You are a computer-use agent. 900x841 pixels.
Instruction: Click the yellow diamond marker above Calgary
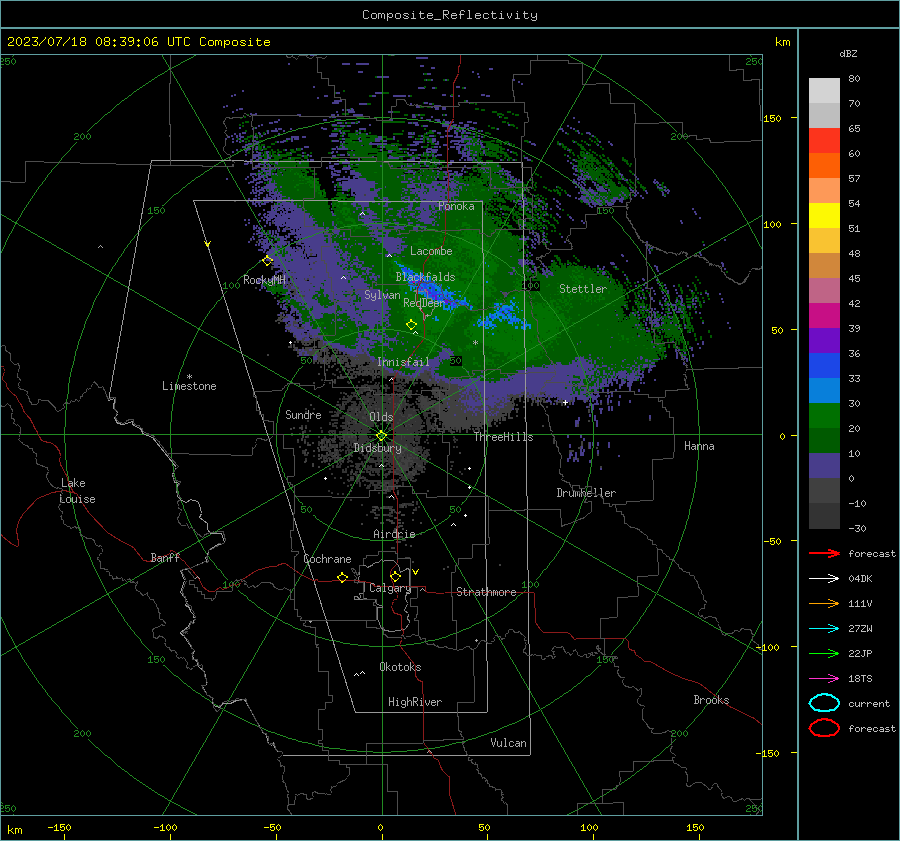[395, 576]
